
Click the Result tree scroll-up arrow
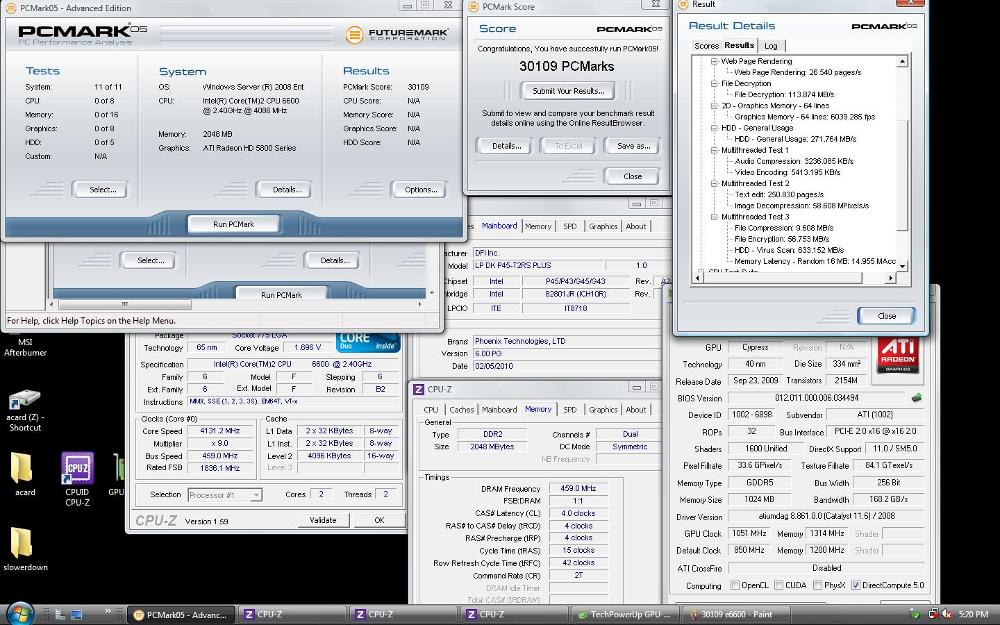click(902, 61)
